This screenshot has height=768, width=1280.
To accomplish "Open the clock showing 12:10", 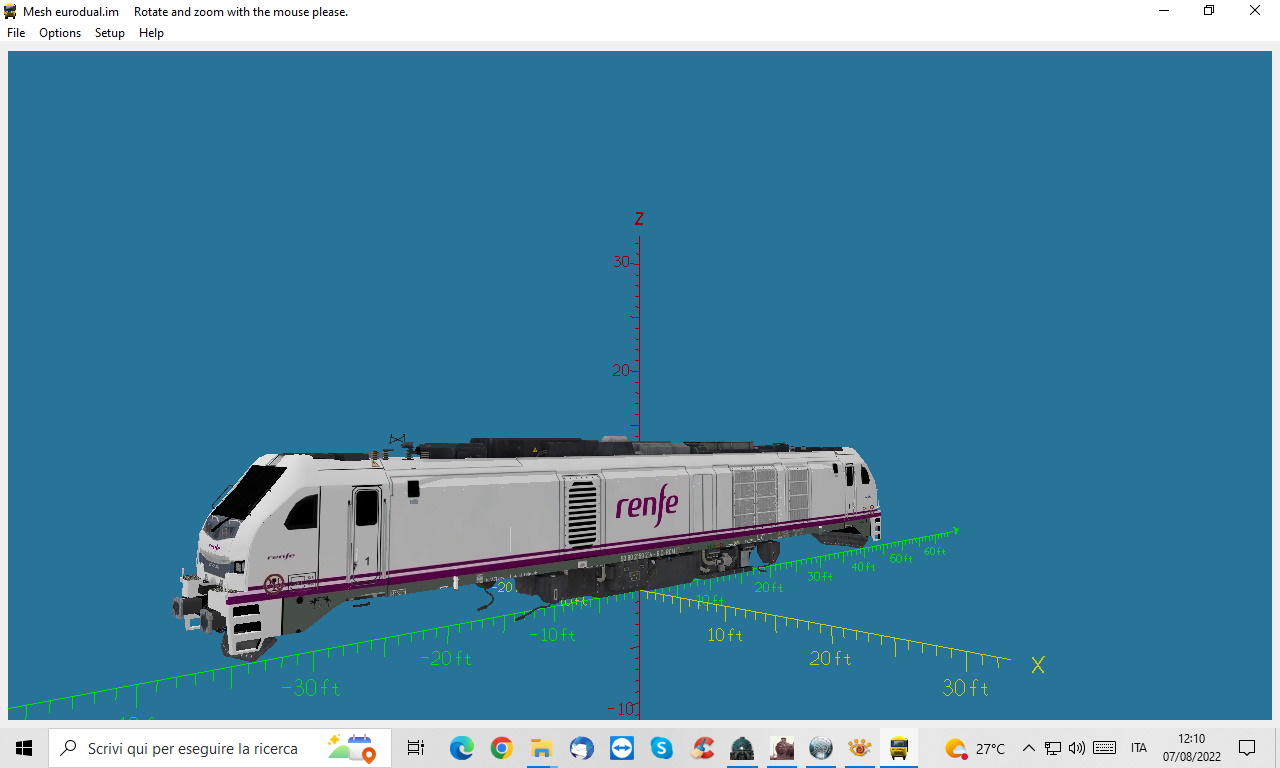I will (1192, 748).
